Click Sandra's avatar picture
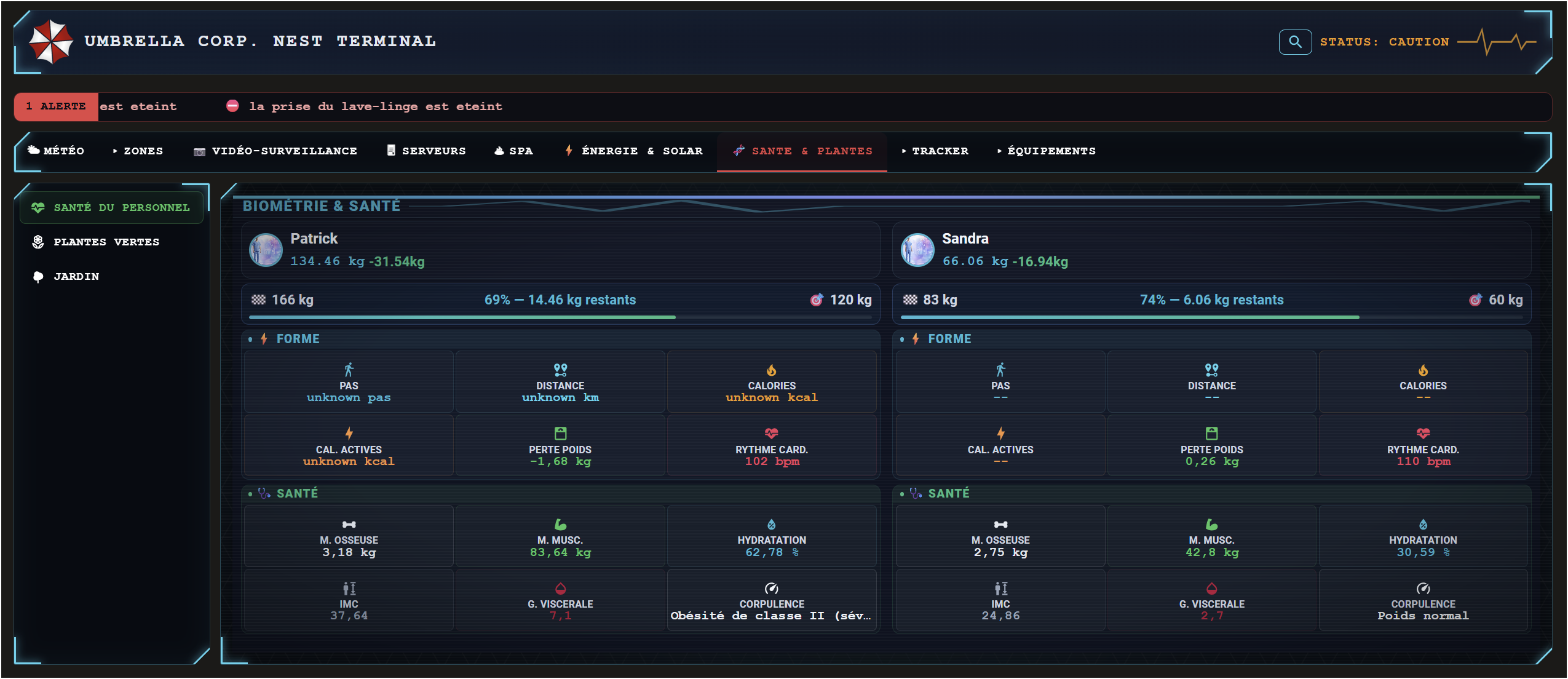The height and width of the screenshot is (679, 1568). tap(917, 250)
